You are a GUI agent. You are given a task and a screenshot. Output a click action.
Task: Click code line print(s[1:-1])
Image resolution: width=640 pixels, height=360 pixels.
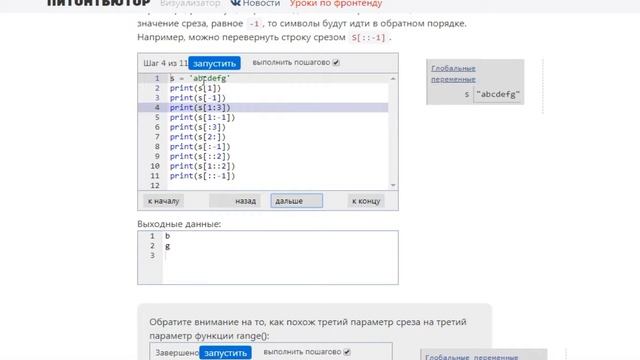(x=202, y=117)
